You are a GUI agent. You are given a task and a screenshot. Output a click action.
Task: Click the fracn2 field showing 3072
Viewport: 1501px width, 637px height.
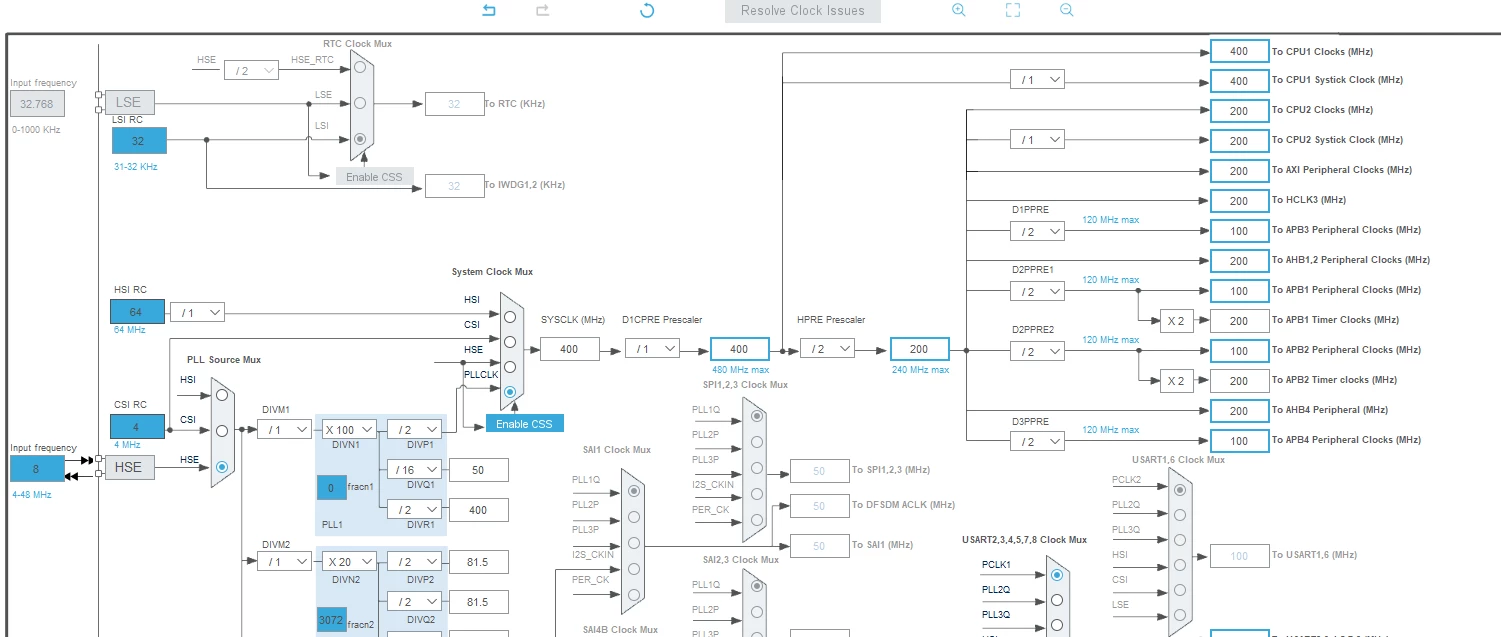pyautogui.click(x=331, y=619)
